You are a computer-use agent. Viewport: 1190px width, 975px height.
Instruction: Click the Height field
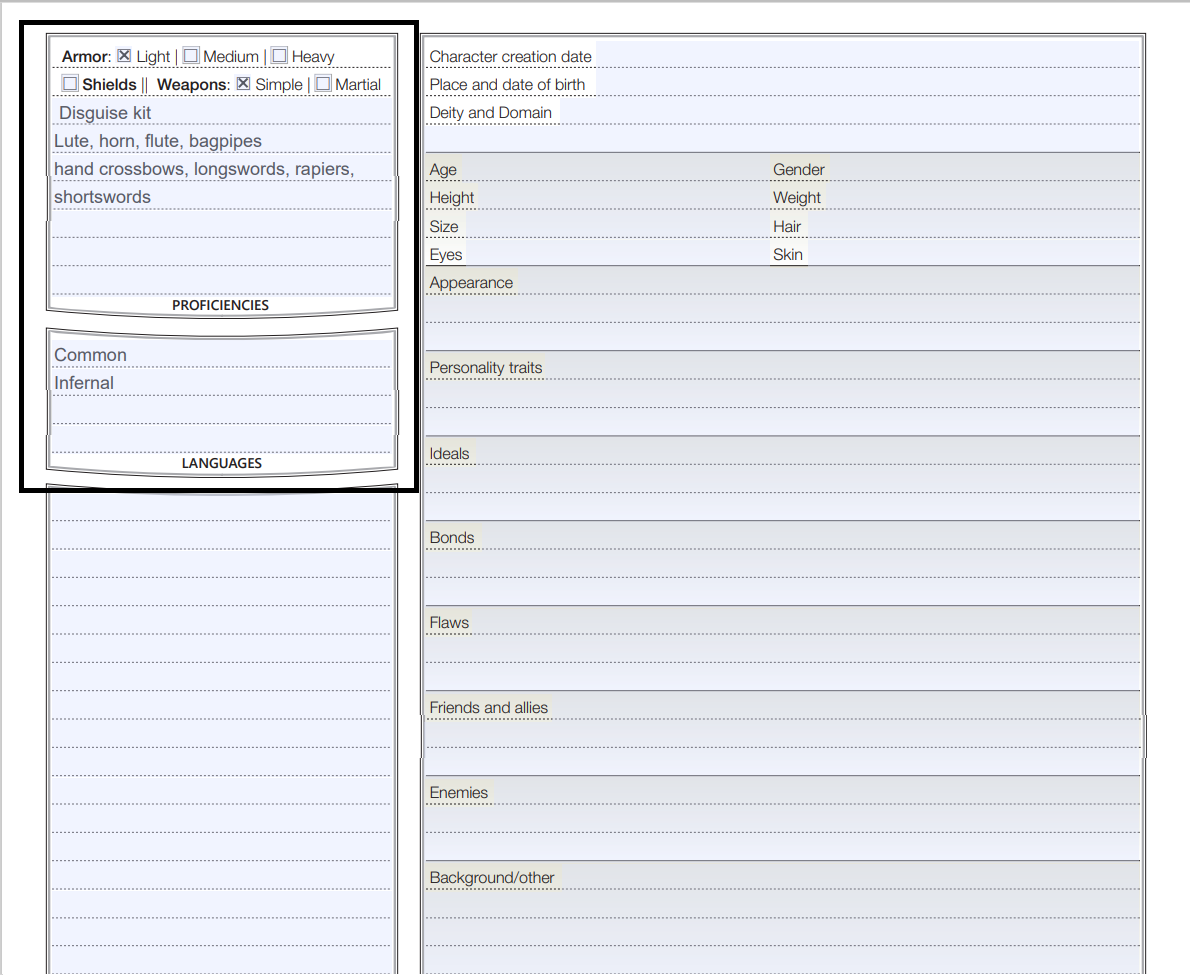coord(622,197)
